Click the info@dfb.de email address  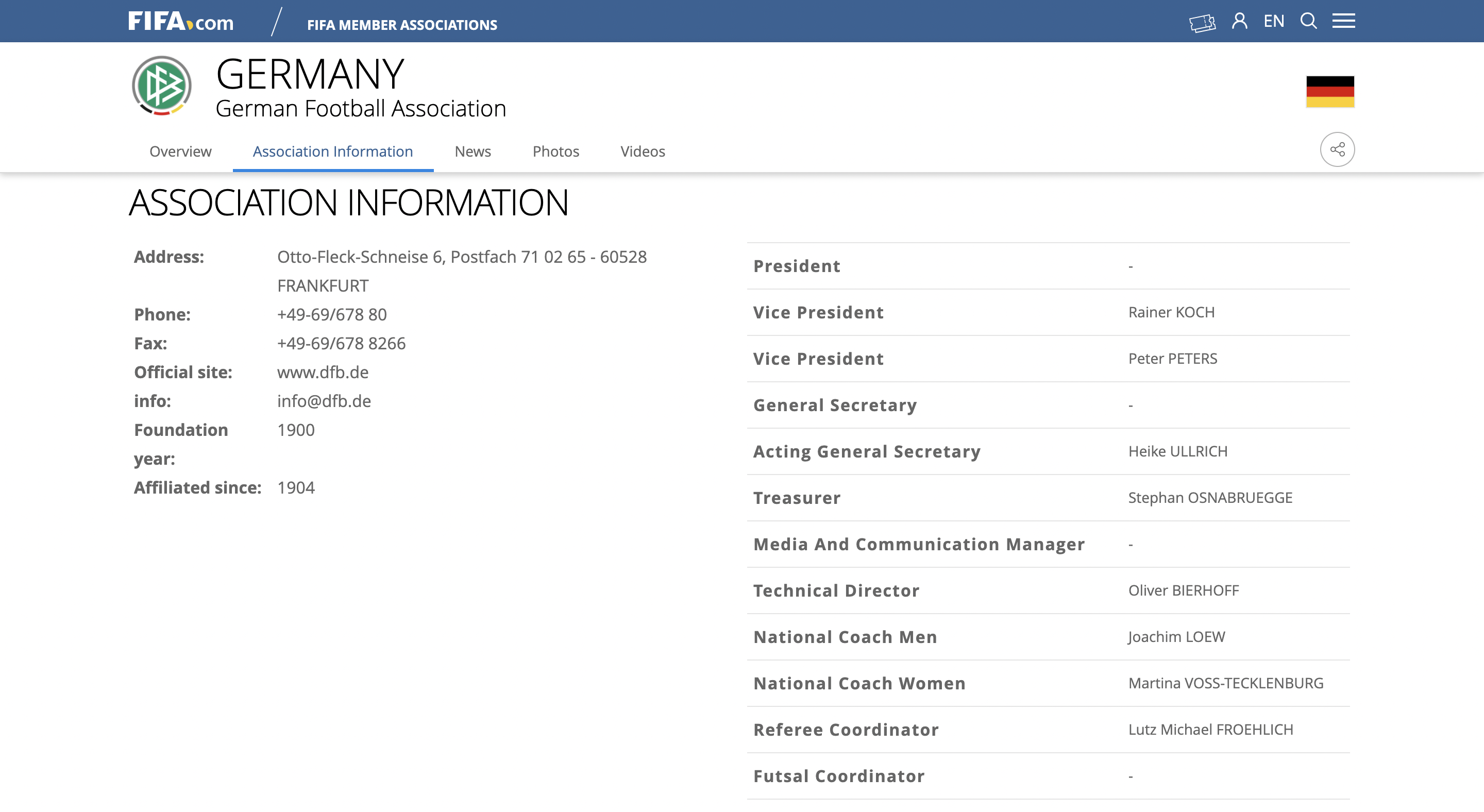tap(324, 401)
